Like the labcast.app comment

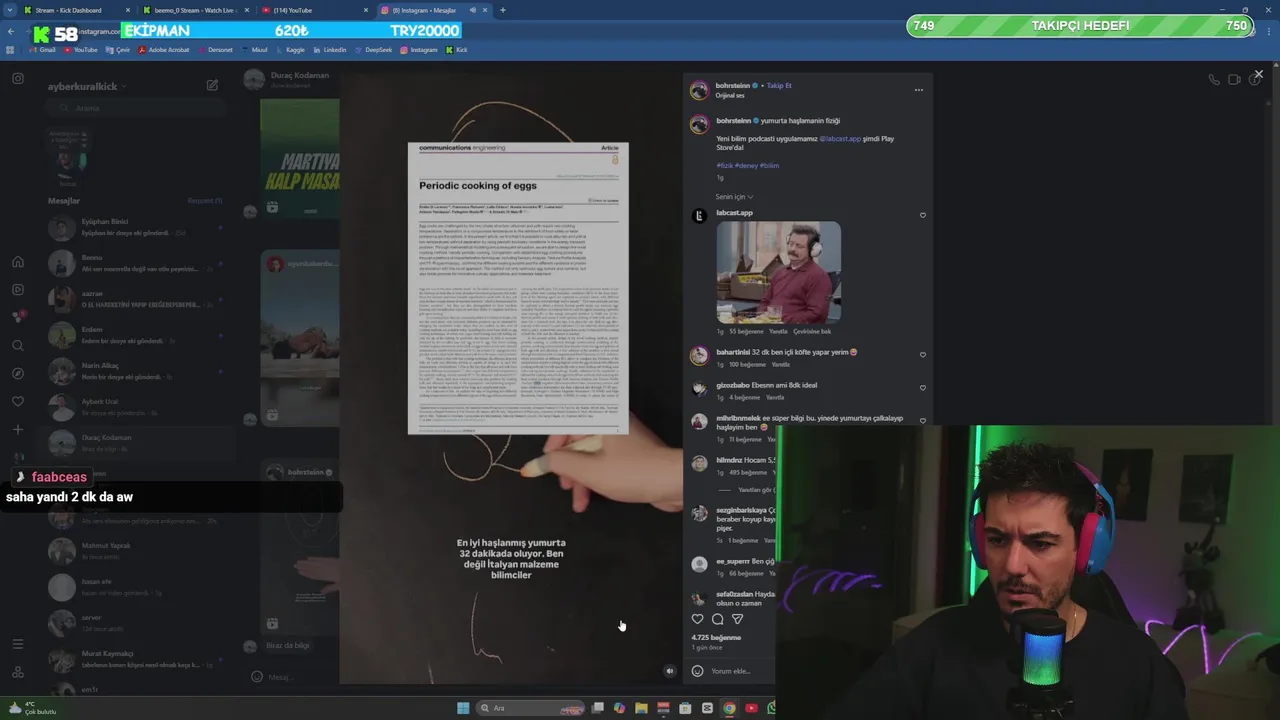(x=922, y=215)
